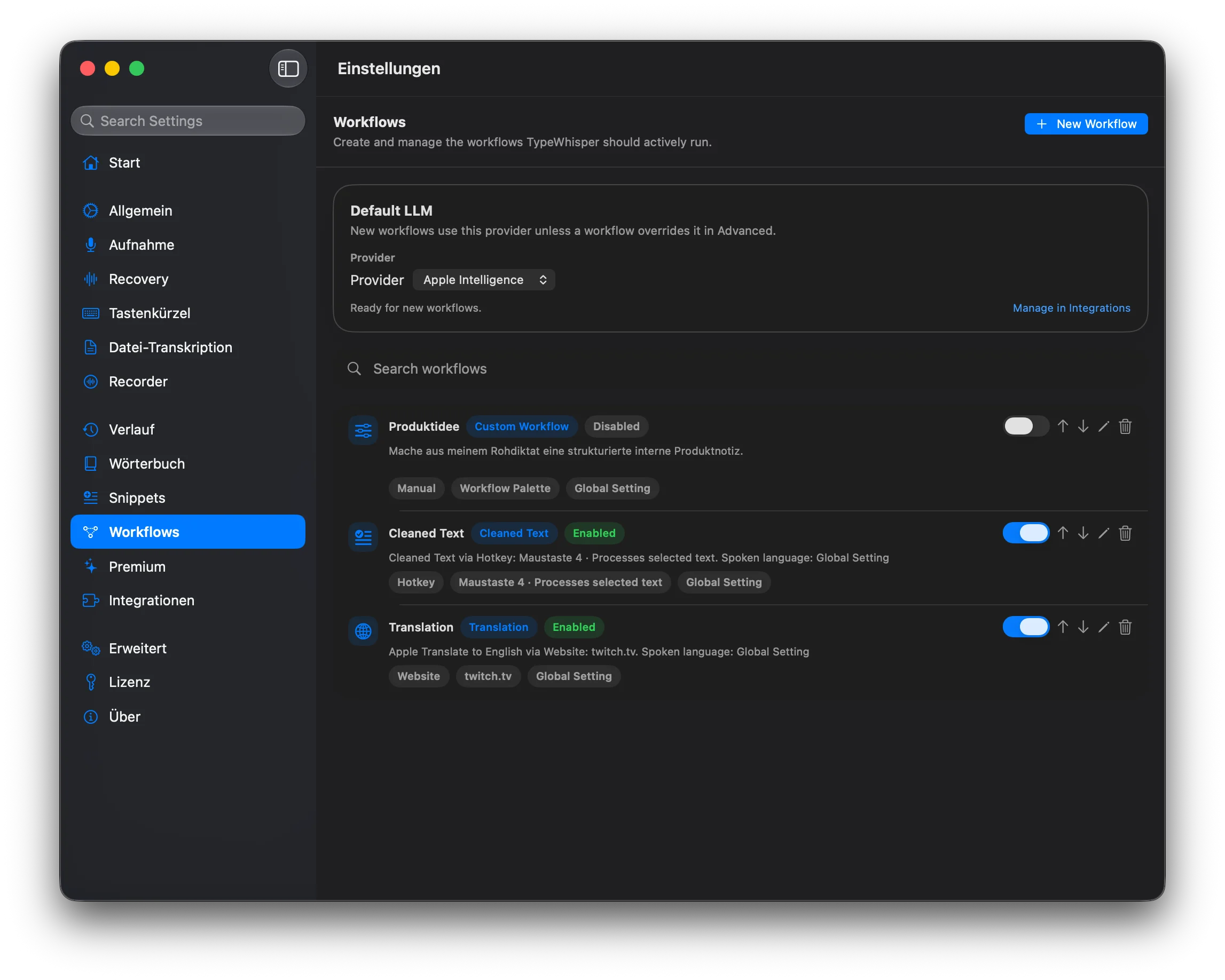Move Produktidee workflow up
The image size is (1225, 980).
click(1063, 426)
